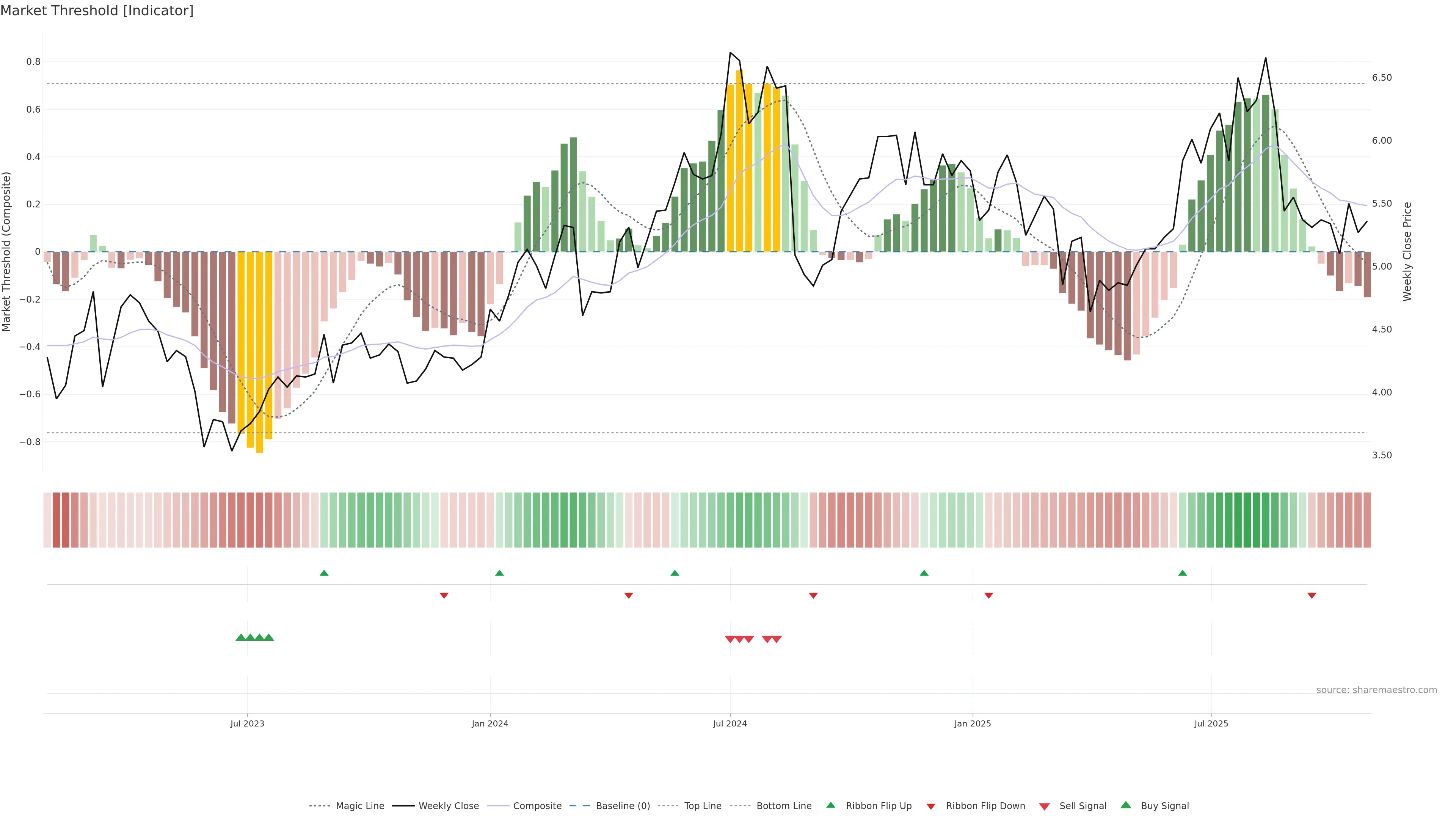Click the Jul 2024 x-axis label

(730, 723)
